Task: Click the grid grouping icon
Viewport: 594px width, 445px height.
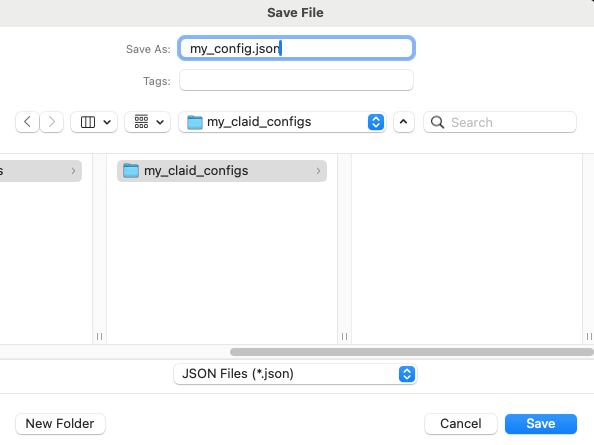Action: 141,122
